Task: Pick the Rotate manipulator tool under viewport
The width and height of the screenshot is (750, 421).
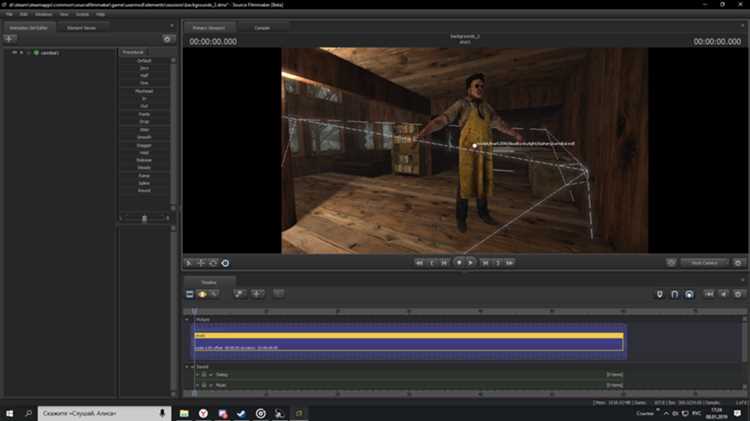Action: click(213, 263)
